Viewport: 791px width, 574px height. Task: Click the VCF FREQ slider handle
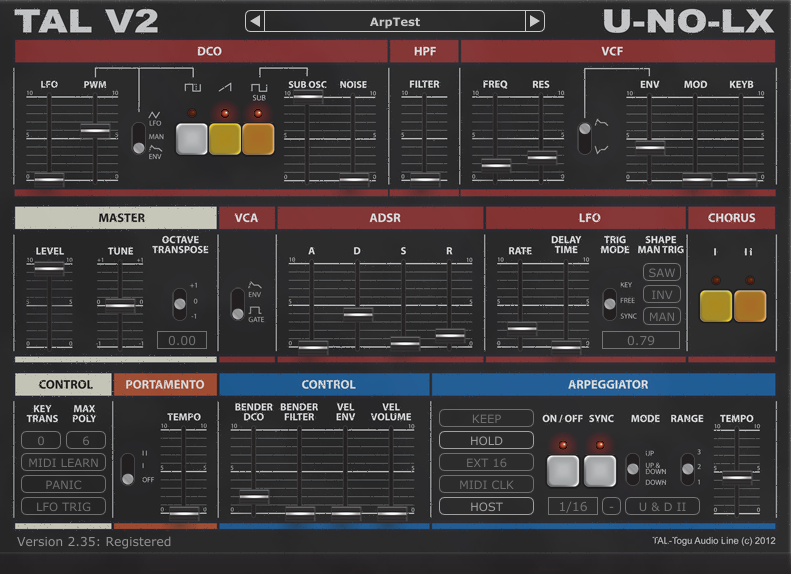point(496,163)
